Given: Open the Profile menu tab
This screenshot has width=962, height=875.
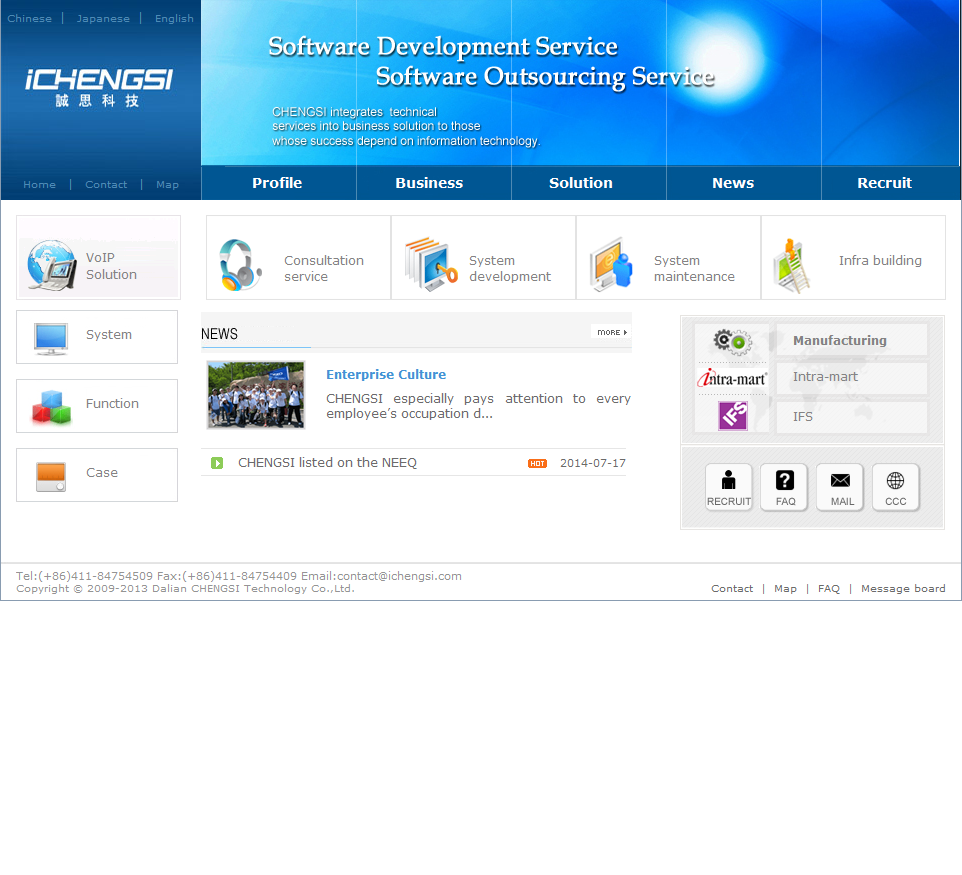Looking at the screenshot, I should click(x=277, y=183).
